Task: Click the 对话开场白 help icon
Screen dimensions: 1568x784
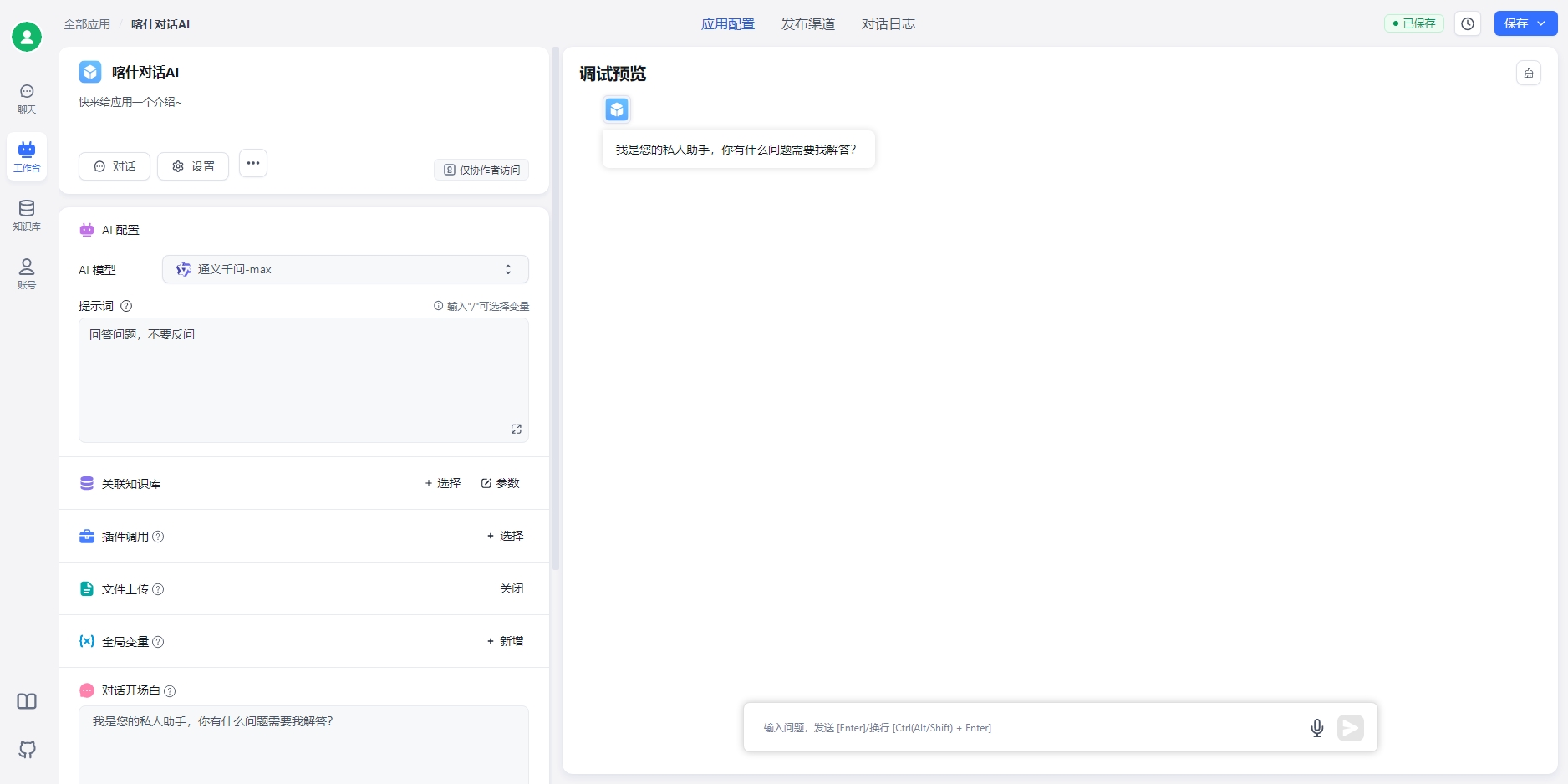Action: (x=170, y=691)
